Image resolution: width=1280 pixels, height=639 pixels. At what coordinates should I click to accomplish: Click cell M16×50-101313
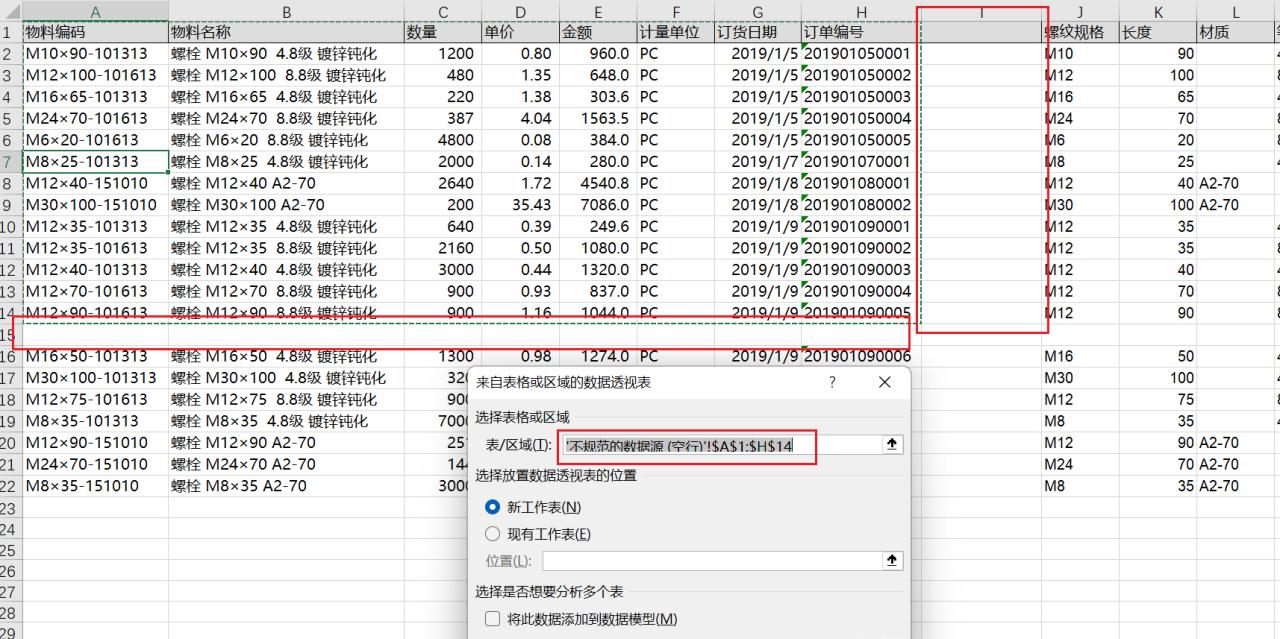tap(95, 356)
